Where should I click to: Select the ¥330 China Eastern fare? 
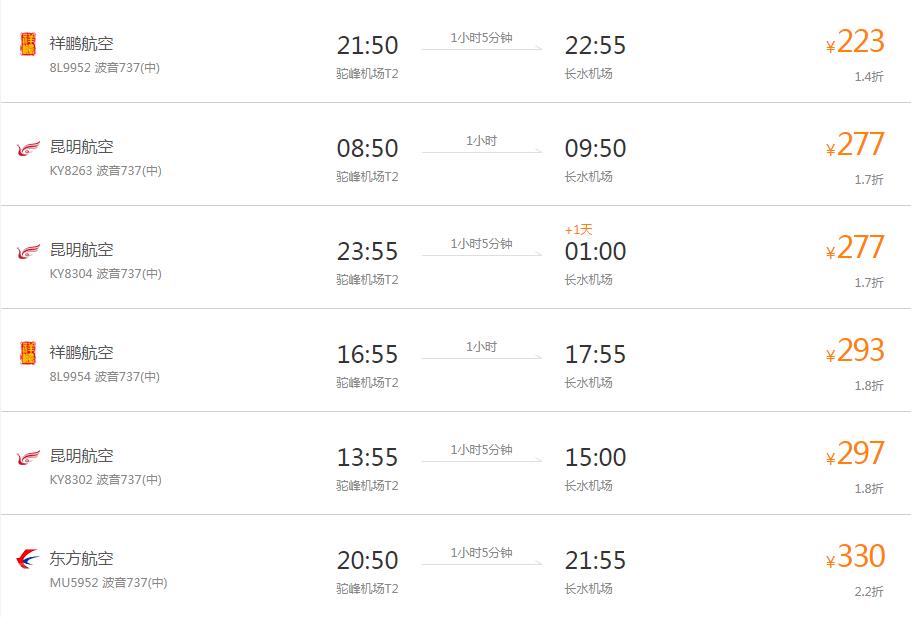point(859,556)
